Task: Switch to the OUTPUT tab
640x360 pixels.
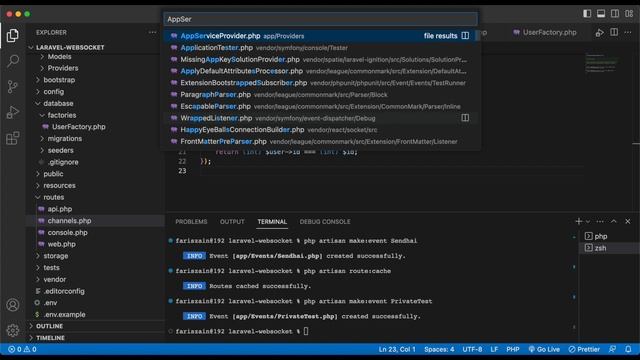Action: coord(232,222)
